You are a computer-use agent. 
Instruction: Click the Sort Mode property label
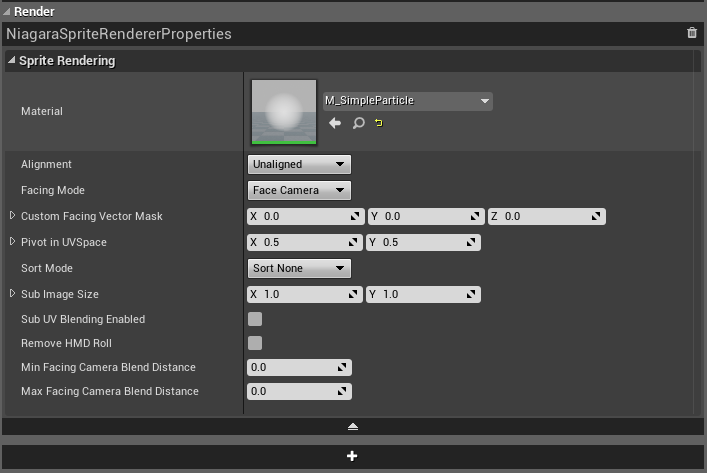(x=47, y=268)
